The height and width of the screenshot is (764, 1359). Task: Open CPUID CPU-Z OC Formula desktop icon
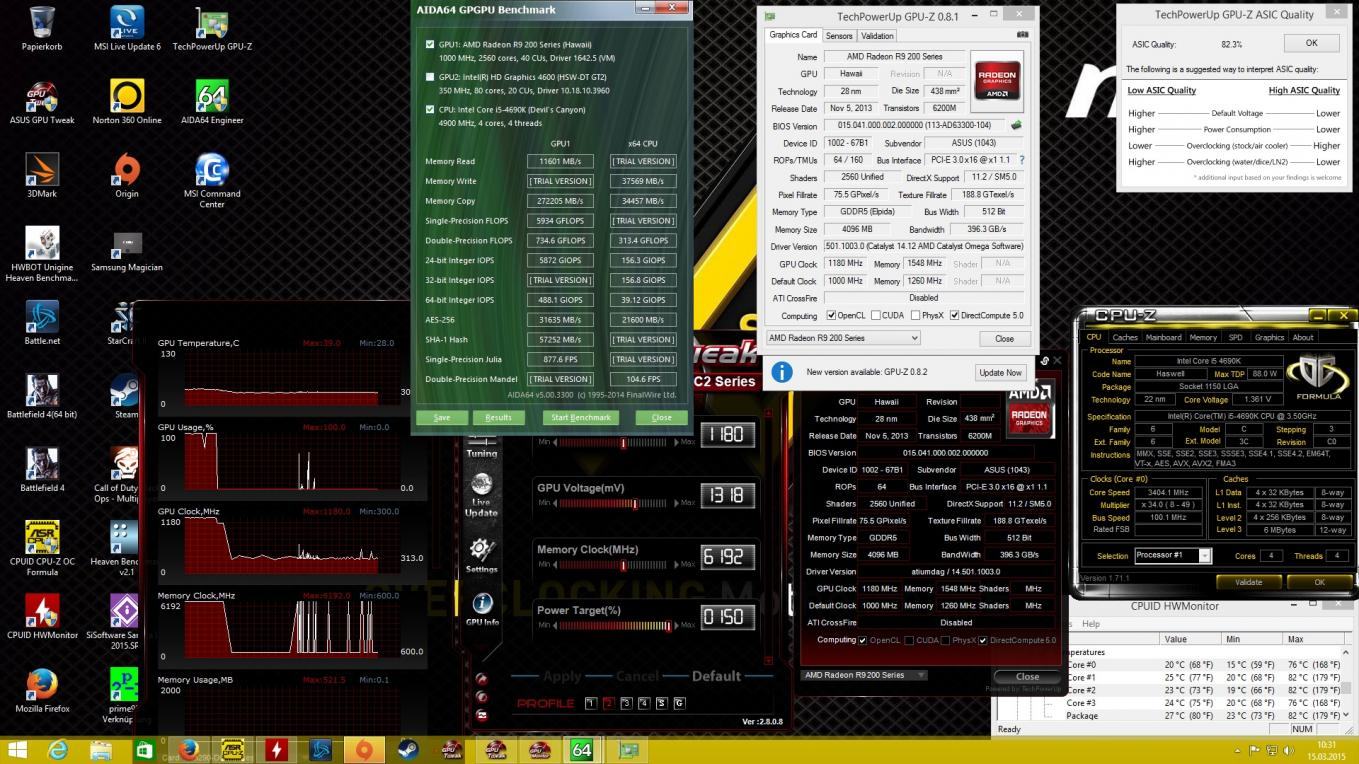pyautogui.click(x=42, y=548)
